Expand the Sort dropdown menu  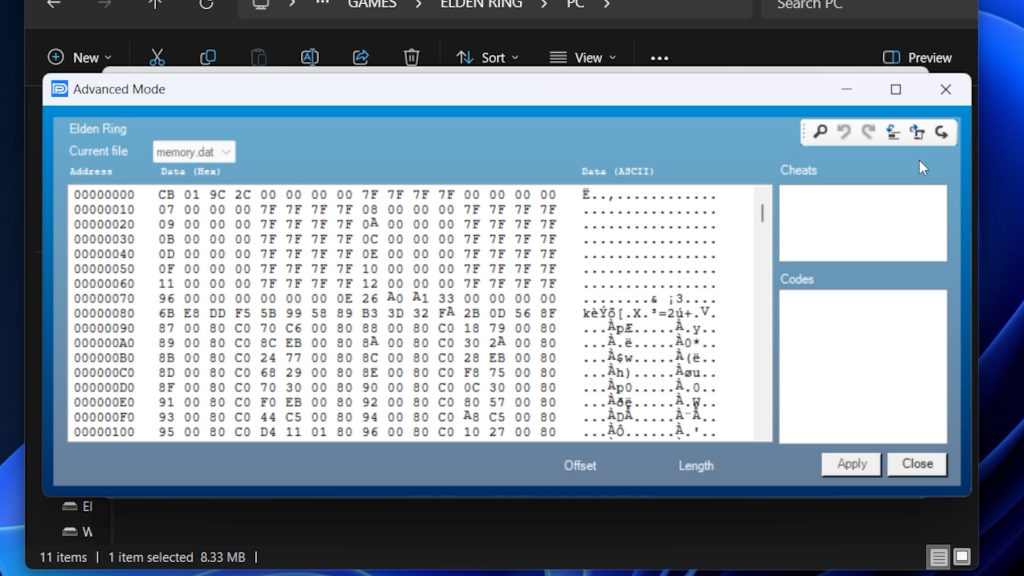(x=488, y=58)
